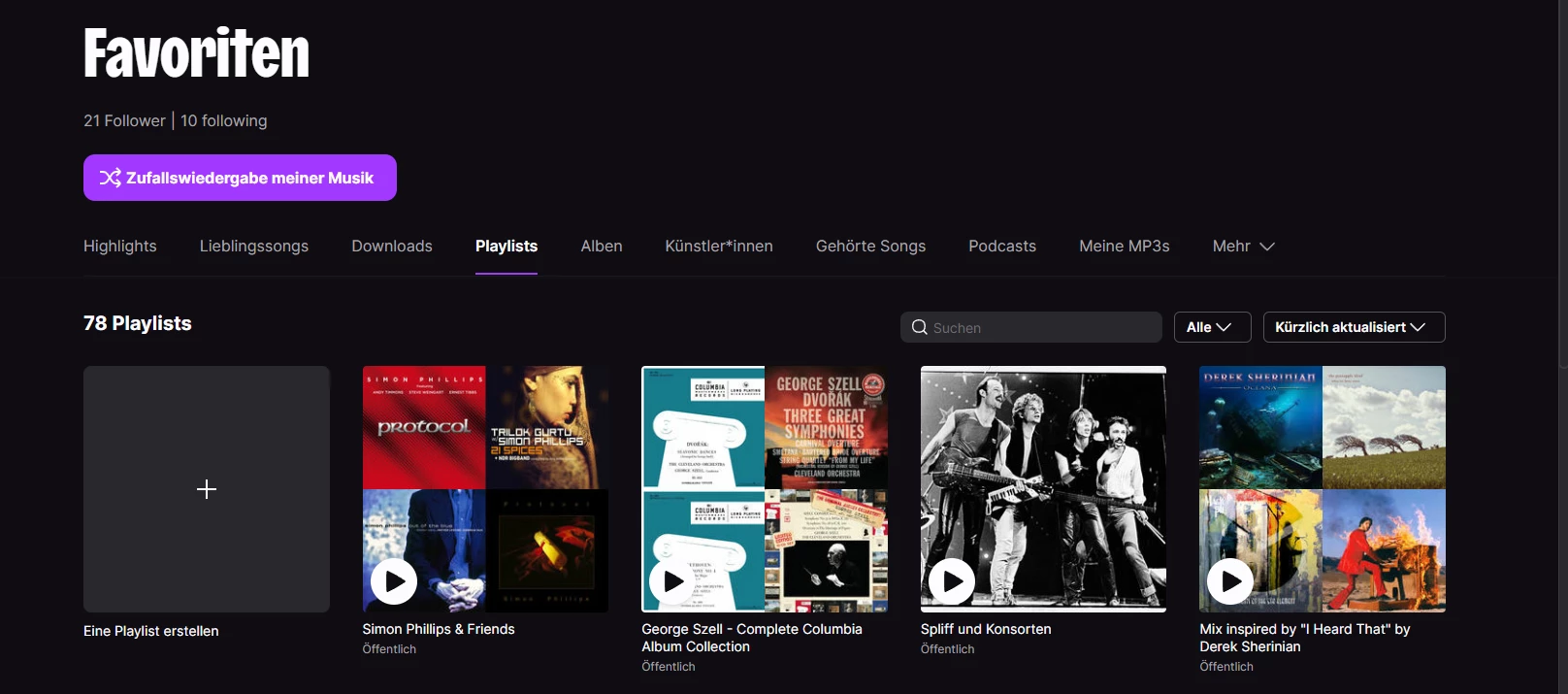Start Zufallswiedergabe meiner Musik

pyautogui.click(x=240, y=178)
